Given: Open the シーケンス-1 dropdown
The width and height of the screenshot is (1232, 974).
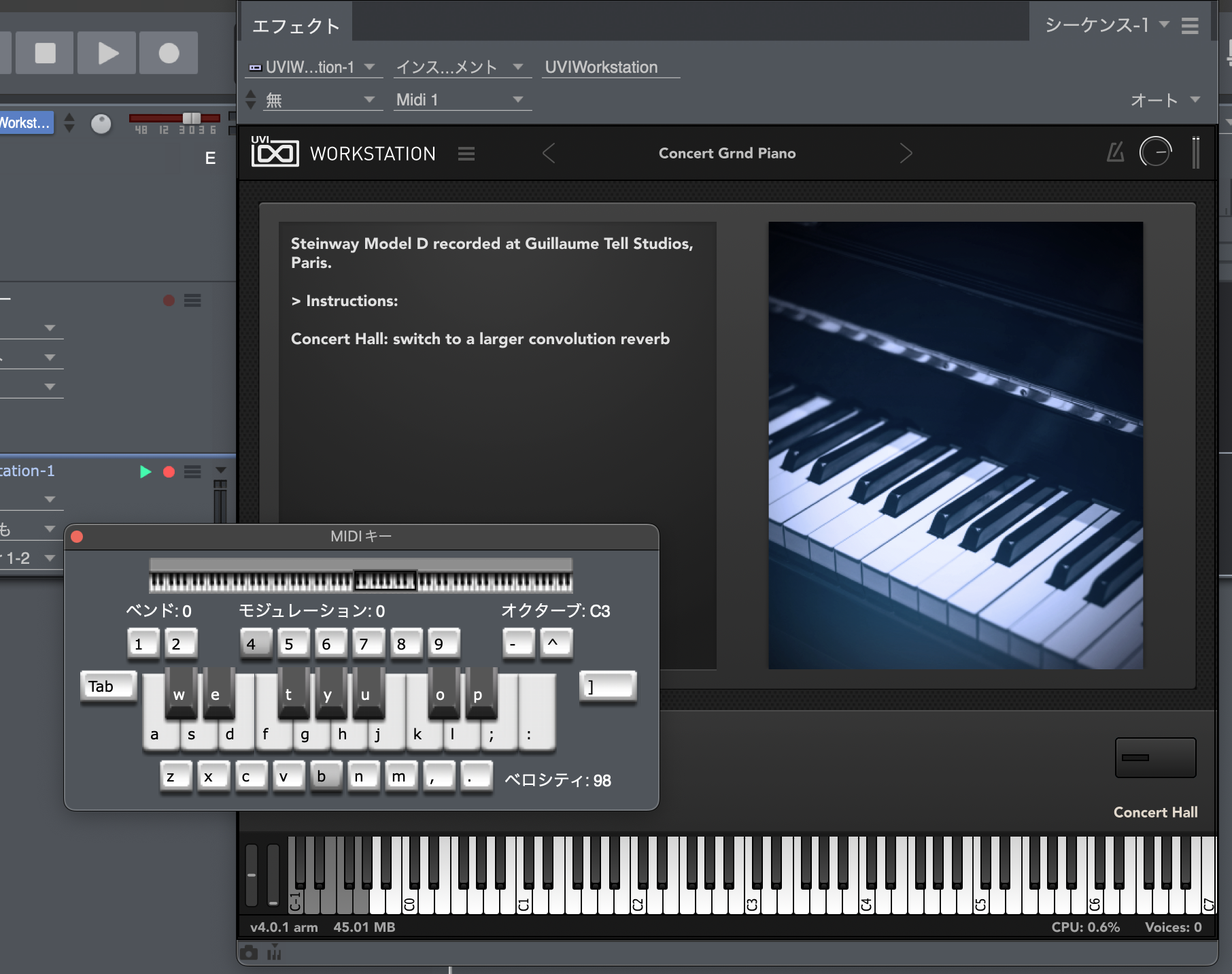Looking at the screenshot, I should click(1106, 25).
